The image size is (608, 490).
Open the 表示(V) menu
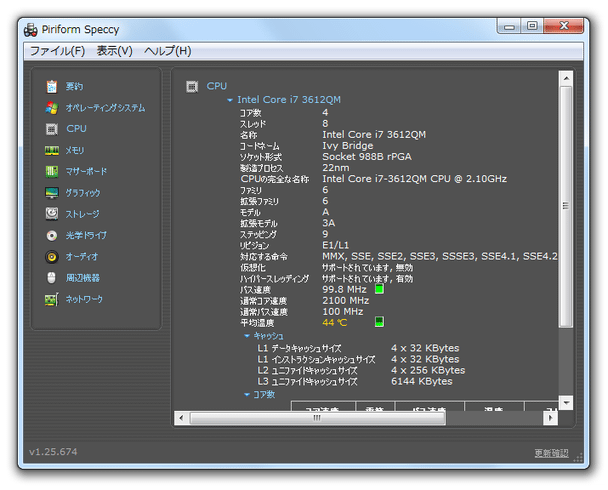pyautogui.click(x=114, y=51)
